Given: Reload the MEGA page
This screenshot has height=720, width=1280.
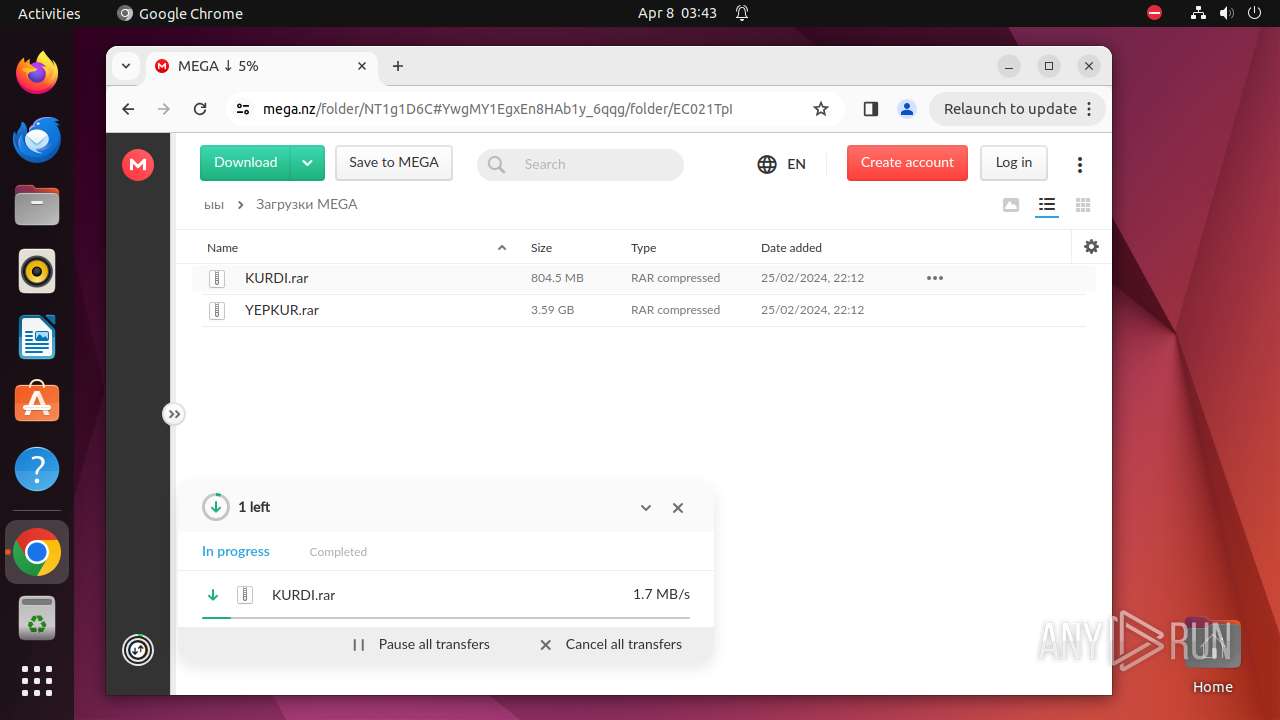Looking at the screenshot, I should tap(200, 109).
